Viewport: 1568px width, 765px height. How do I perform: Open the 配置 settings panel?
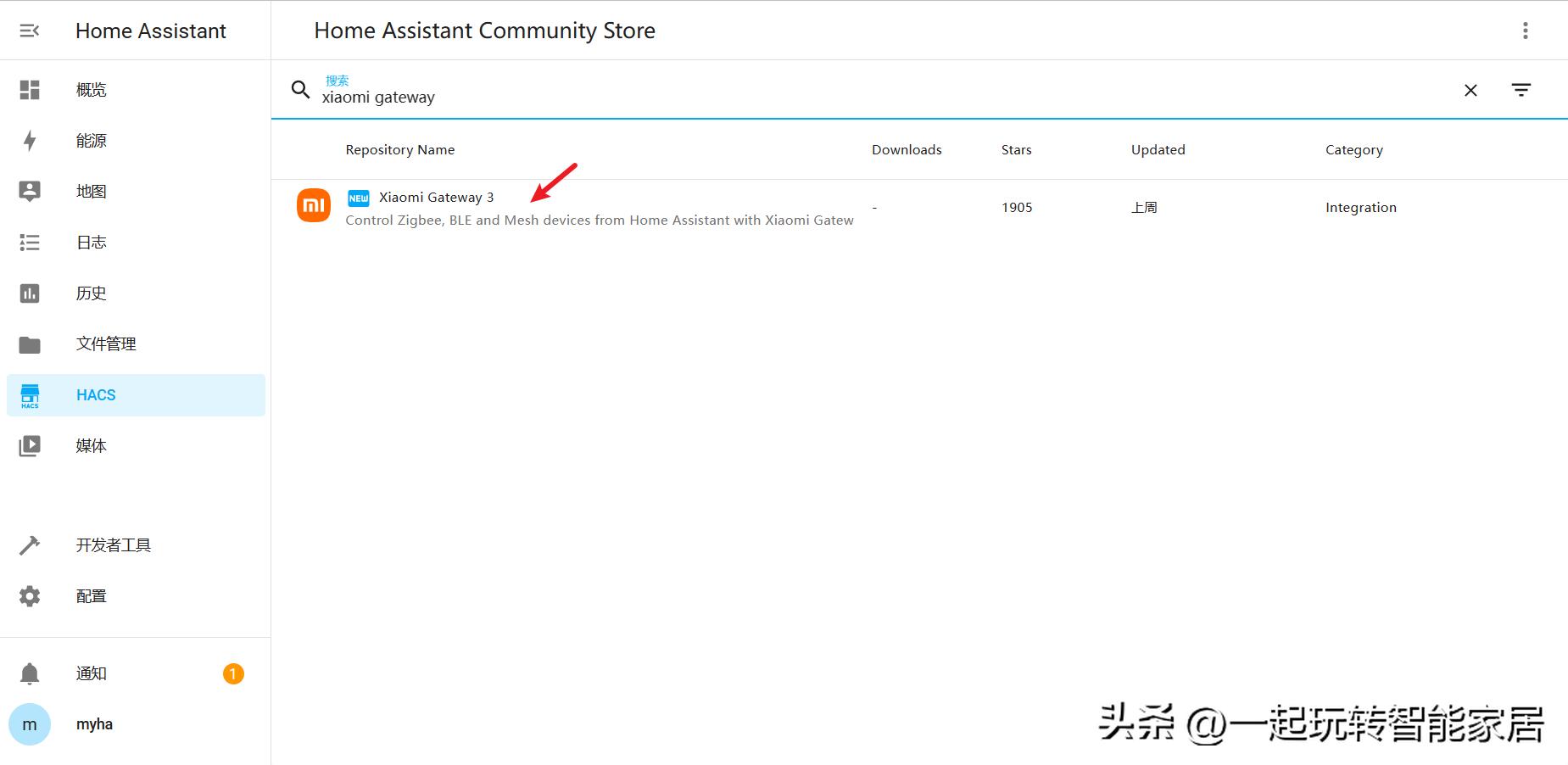91,595
